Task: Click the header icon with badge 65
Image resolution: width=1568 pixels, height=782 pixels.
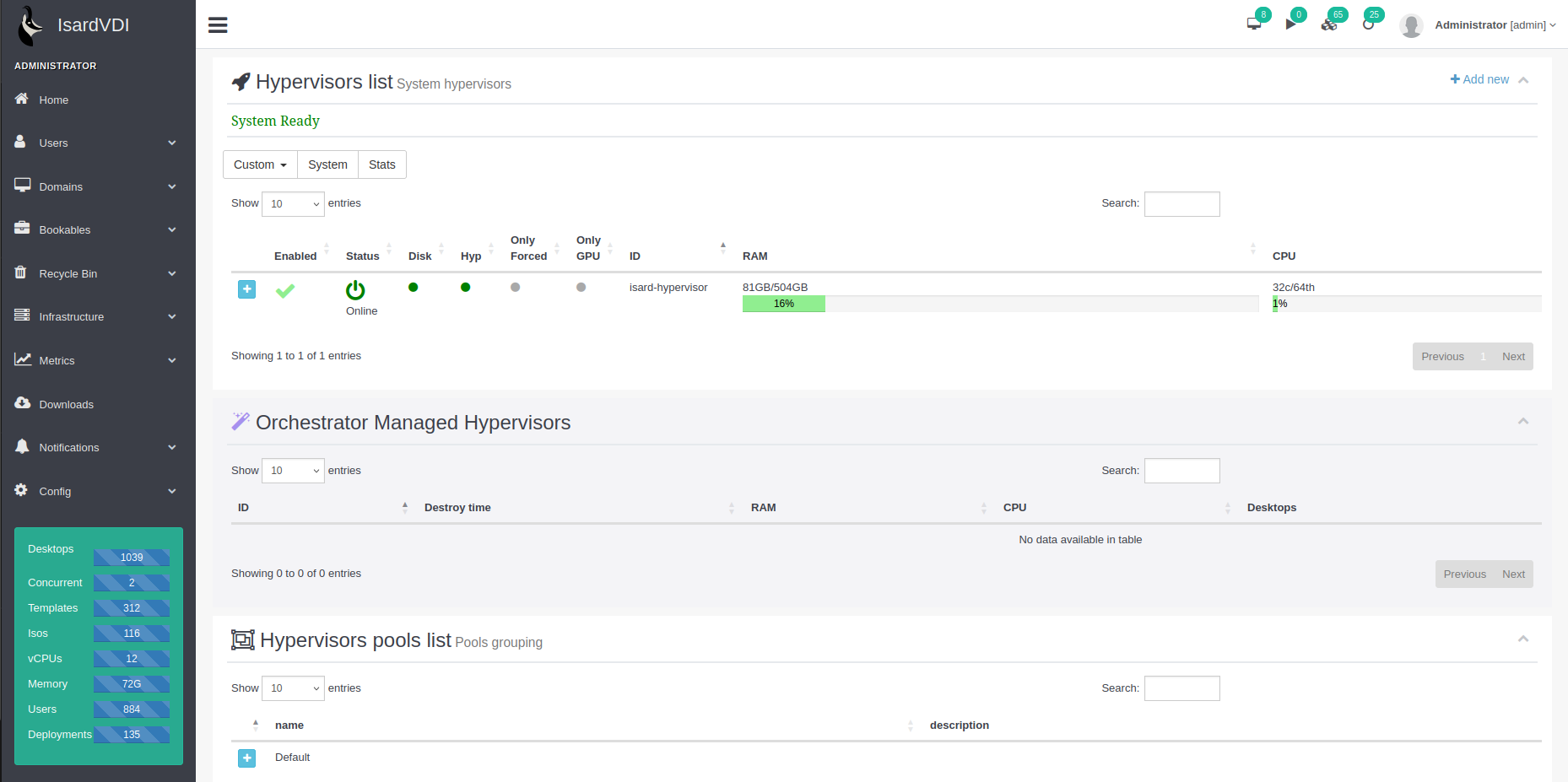Action: pyautogui.click(x=1329, y=24)
